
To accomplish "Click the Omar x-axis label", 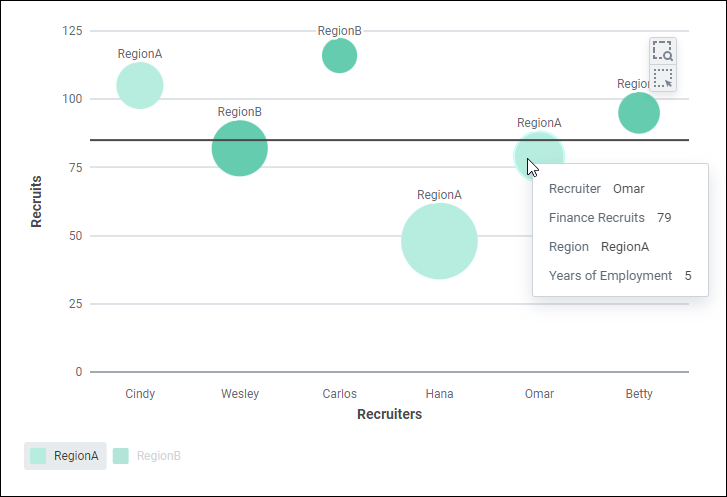I will coord(539,394).
